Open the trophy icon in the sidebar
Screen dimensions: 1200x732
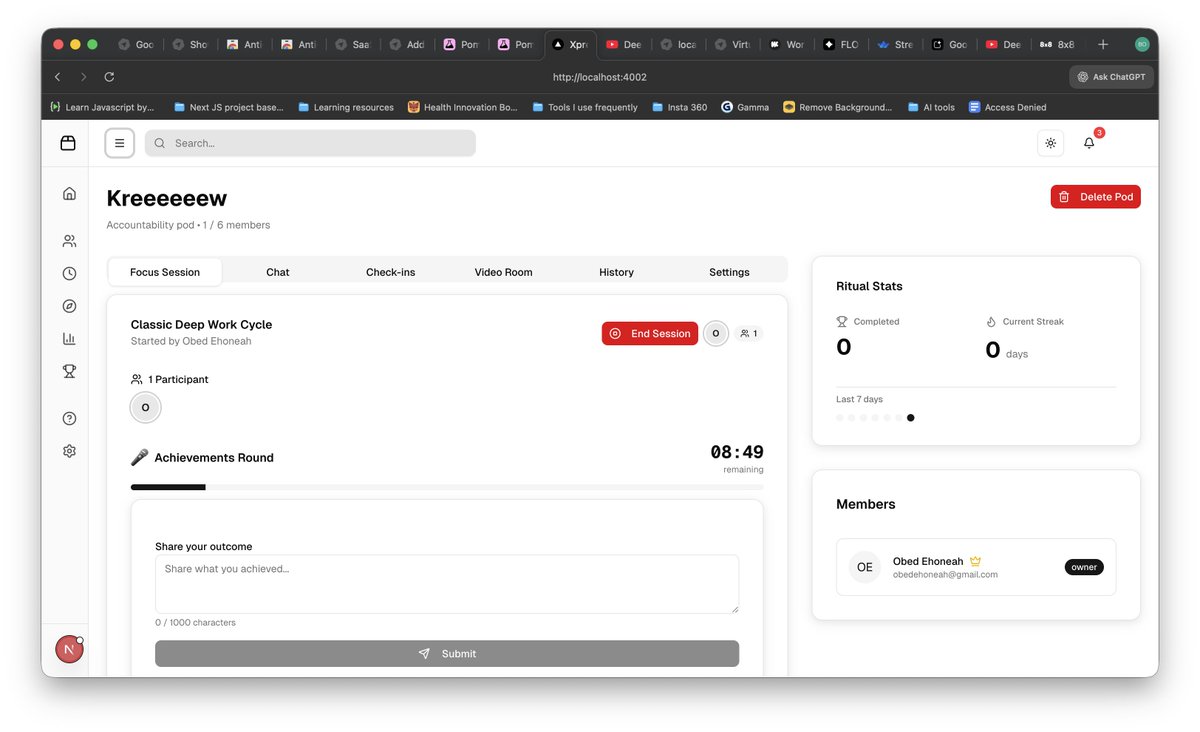pyautogui.click(x=69, y=371)
